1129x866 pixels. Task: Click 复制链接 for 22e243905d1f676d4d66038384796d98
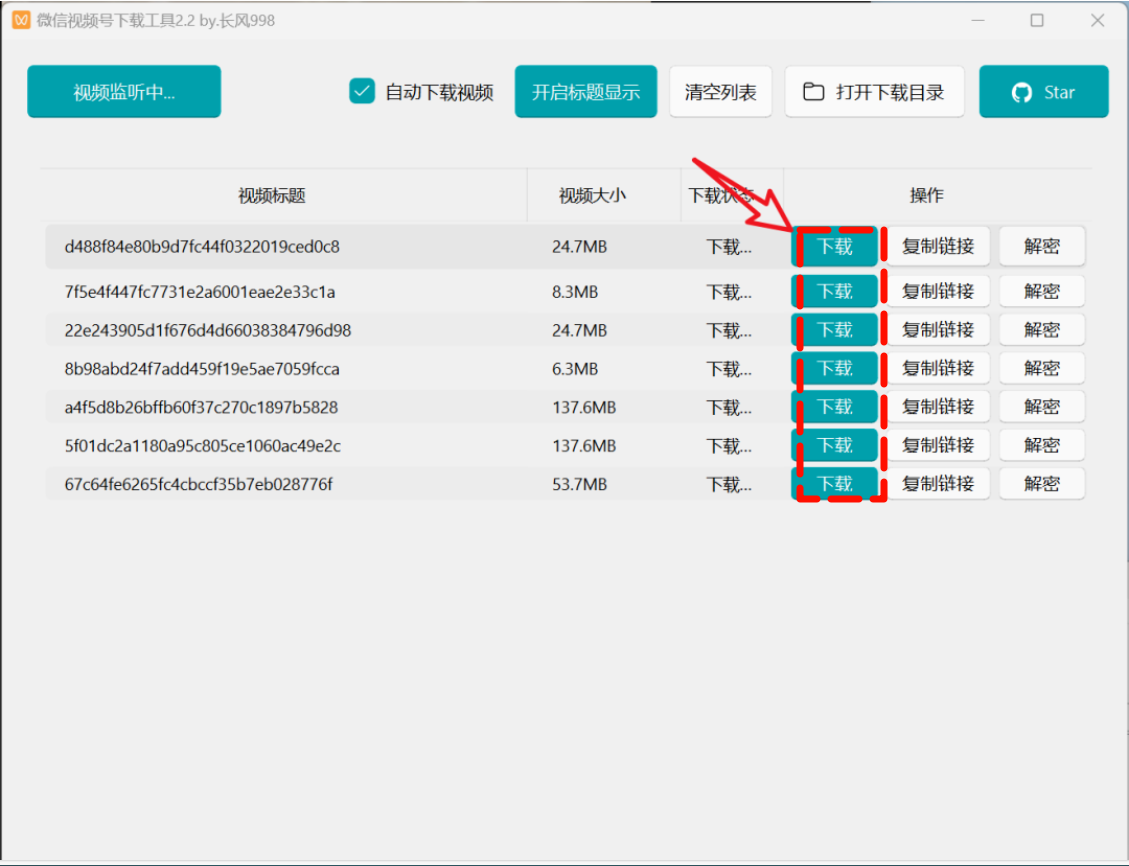(x=938, y=330)
